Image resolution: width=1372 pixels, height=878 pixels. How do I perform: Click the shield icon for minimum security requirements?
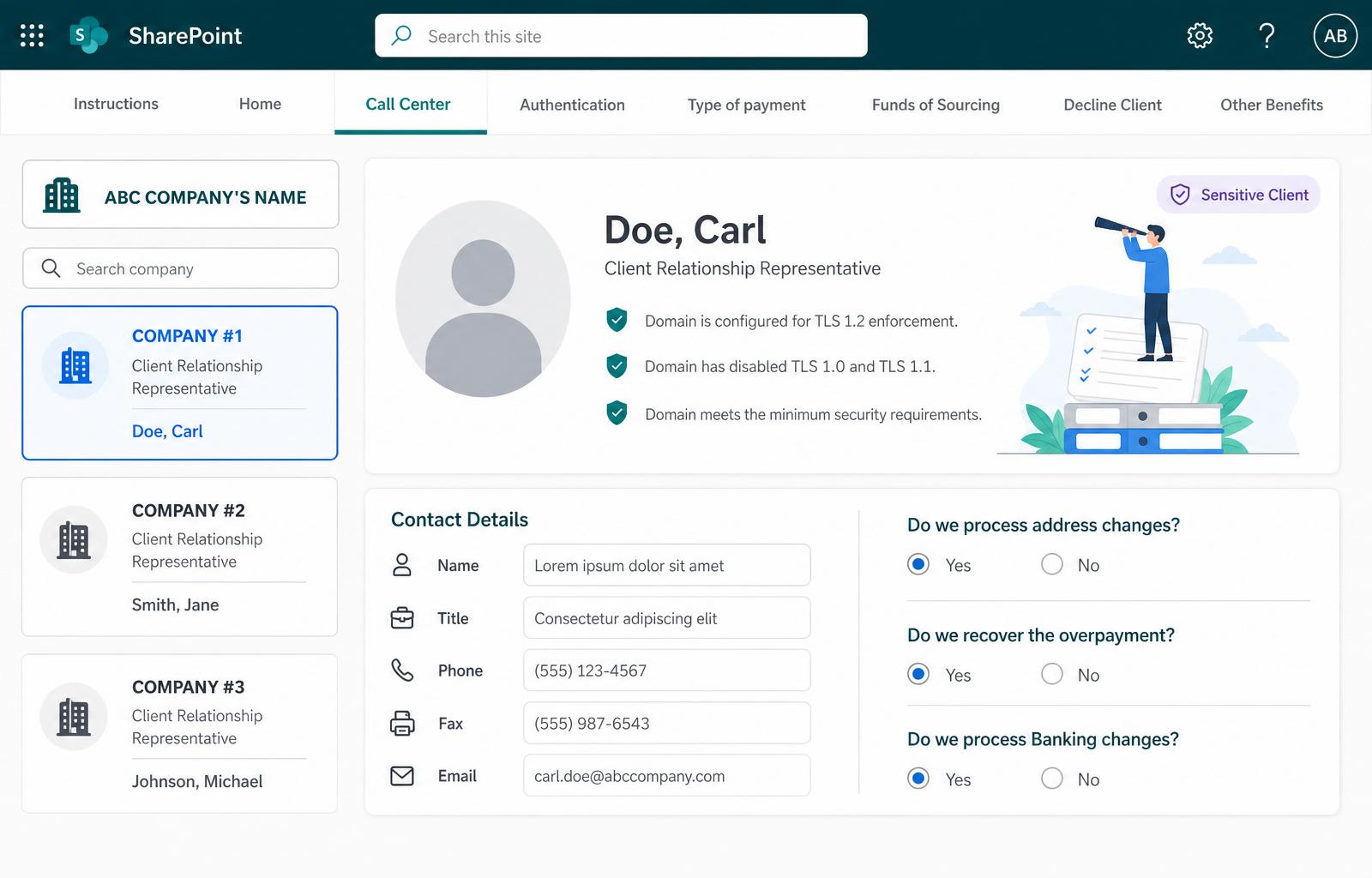coord(617,413)
